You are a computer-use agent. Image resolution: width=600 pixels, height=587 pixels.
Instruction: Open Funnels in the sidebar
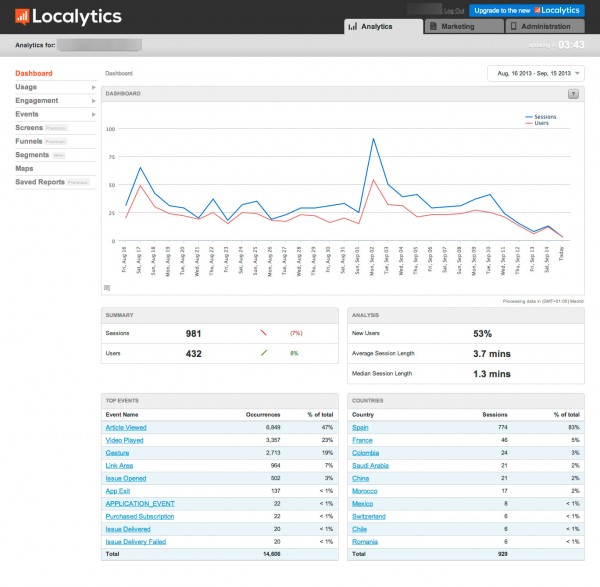click(29, 141)
